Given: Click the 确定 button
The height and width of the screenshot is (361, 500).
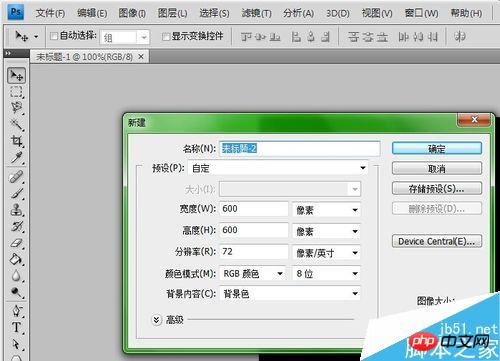Looking at the screenshot, I should [437, 149].
